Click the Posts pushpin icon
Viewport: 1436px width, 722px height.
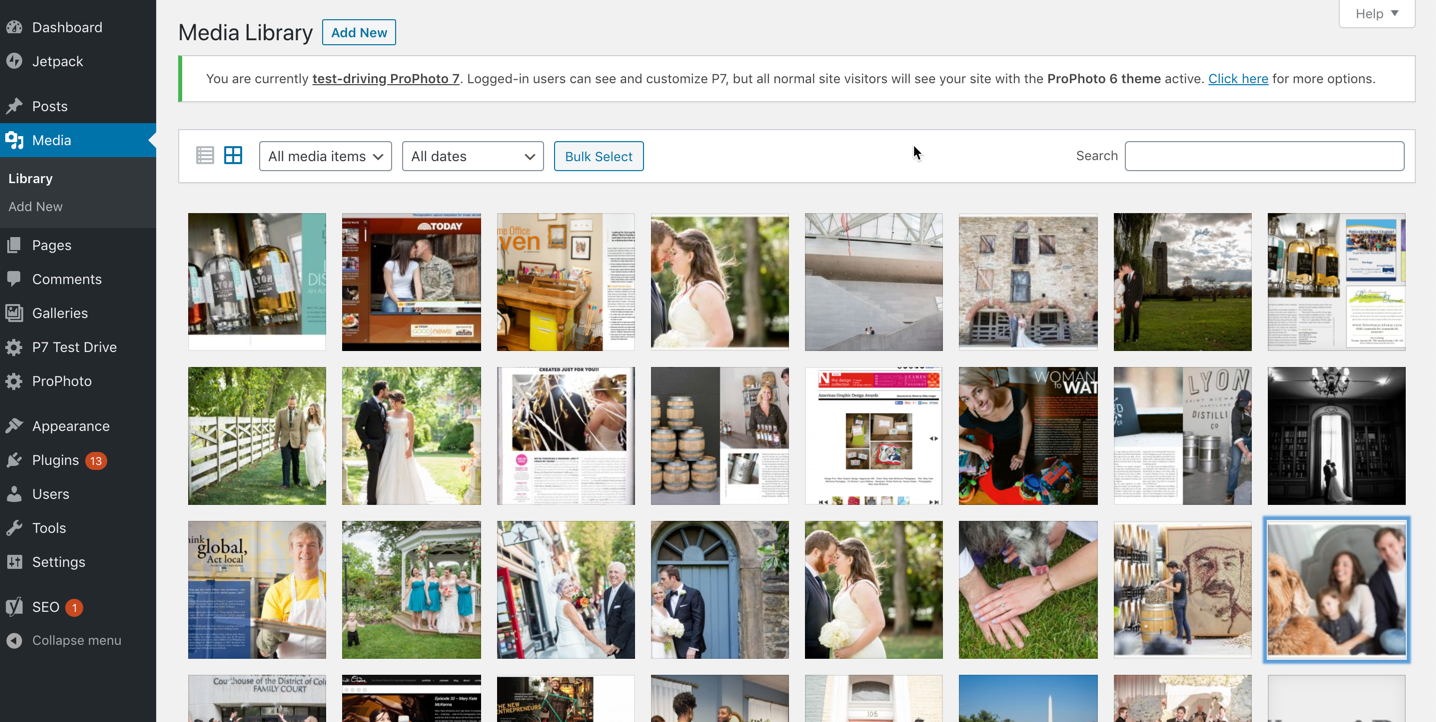(14, 106)
